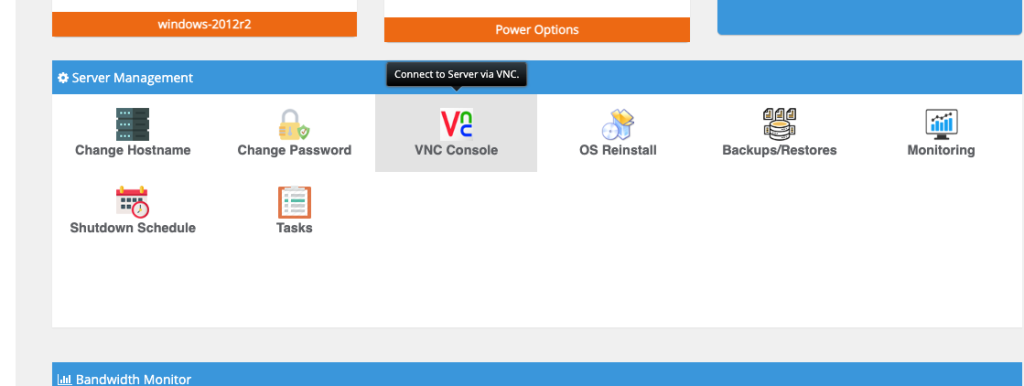Click the Server Management header title
1024x386 pixels.
132,78
